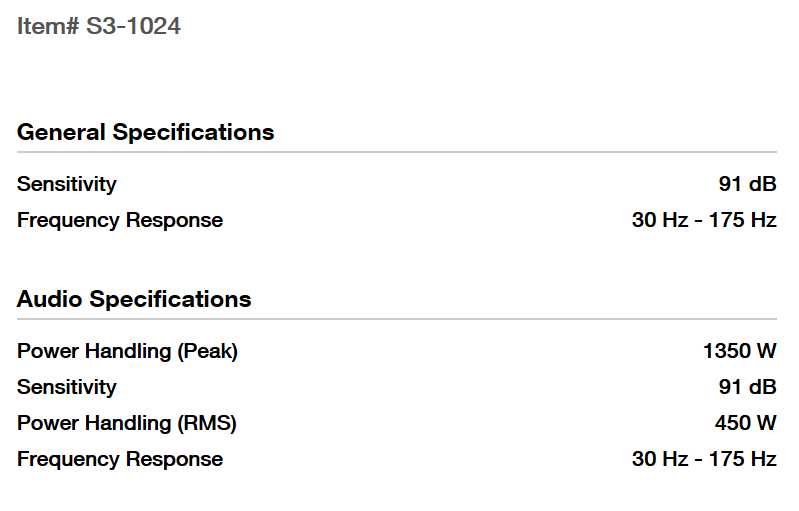Screen dimensions: 799x511
Task: Click Sensitivity label under General Specifications
Action: pos(67,184)
